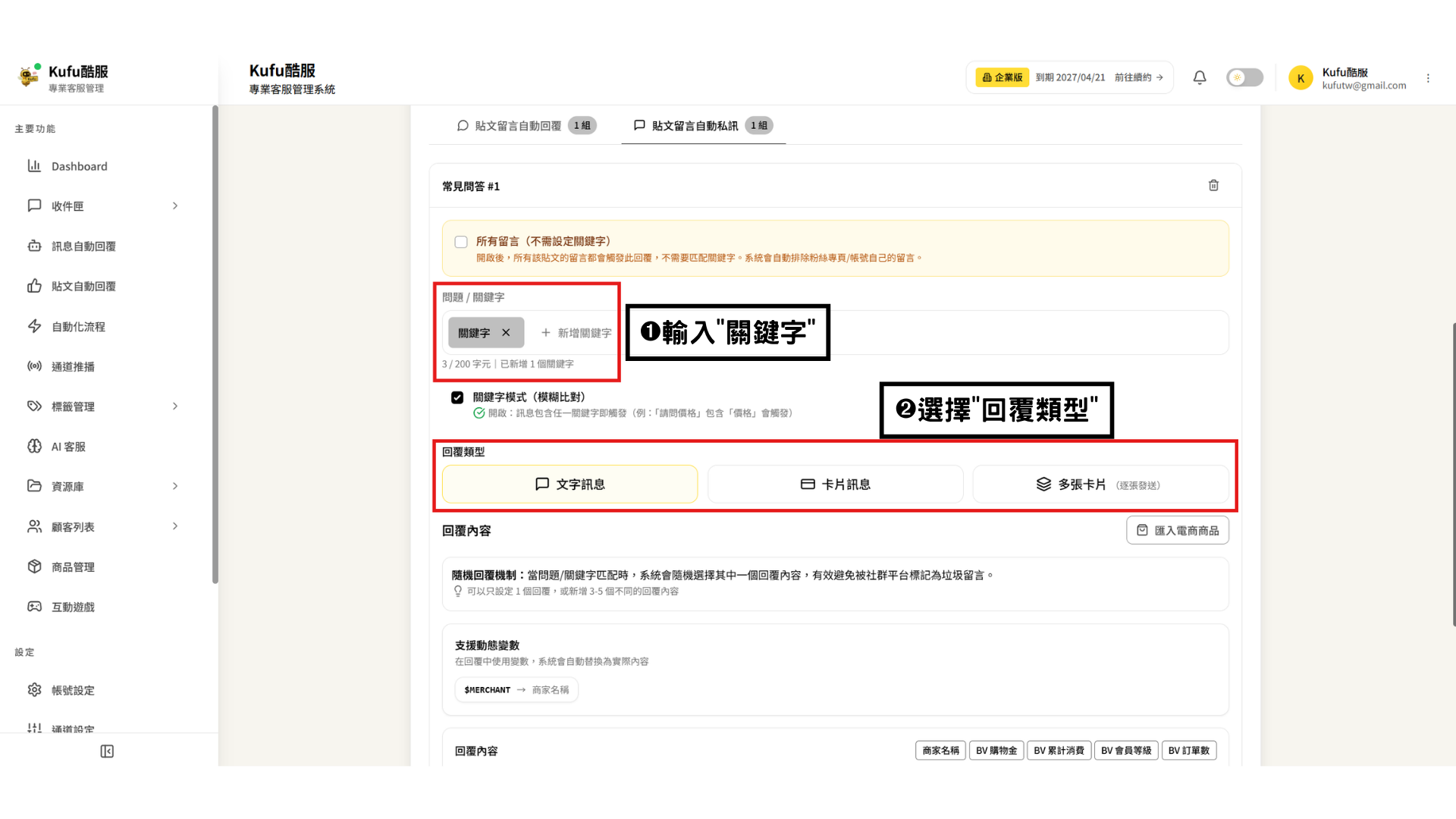Open the notifications bell
Screen dimensions: 1456x819
pos(1200,77)
